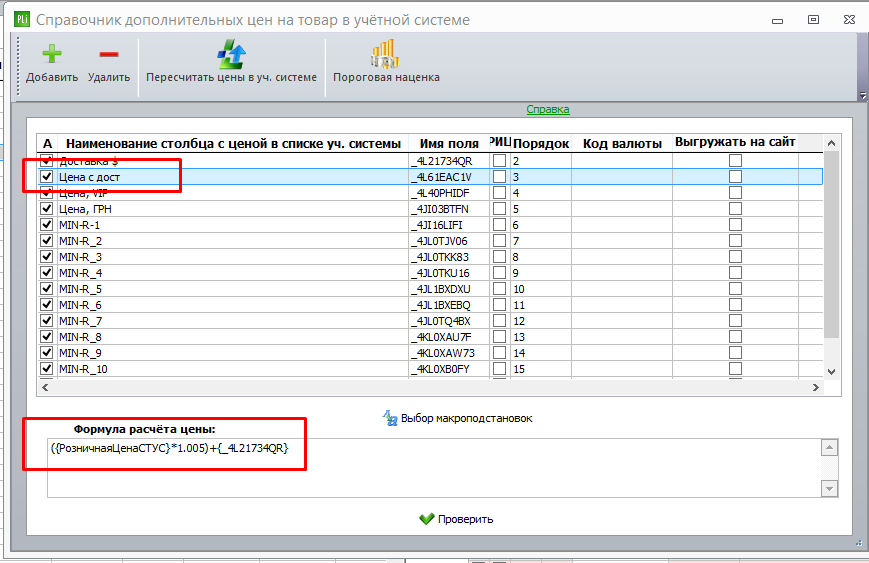This screenshot has height=563, width=869.
Task: Toggle active checkbox for Цена с дост
Action: coord(47,177)
